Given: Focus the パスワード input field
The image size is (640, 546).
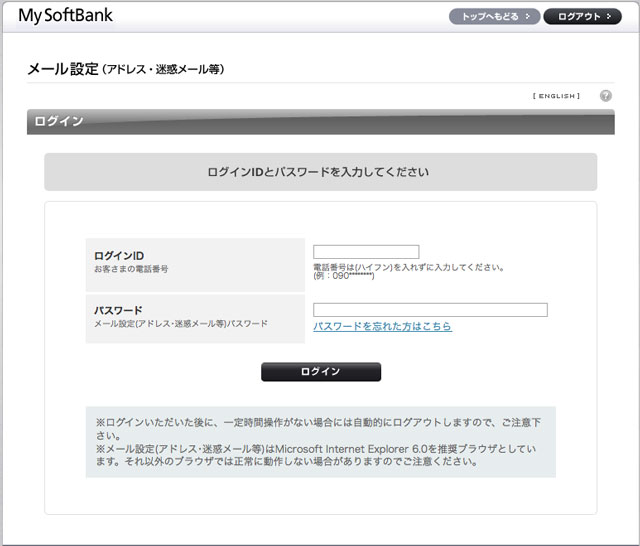Looking at the screenshot, I should (430, 310).
